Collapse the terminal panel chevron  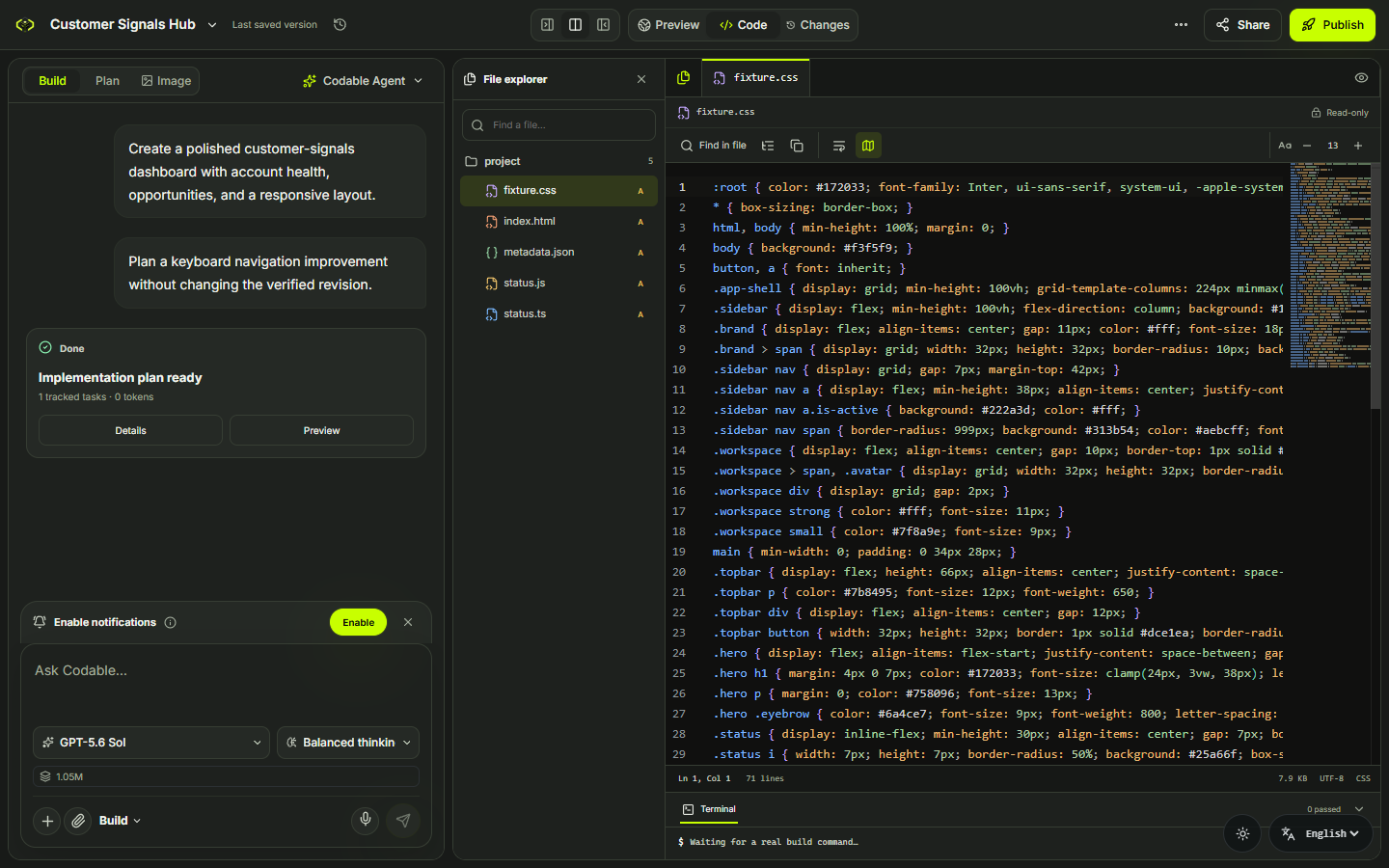[x=1359, y=809]
